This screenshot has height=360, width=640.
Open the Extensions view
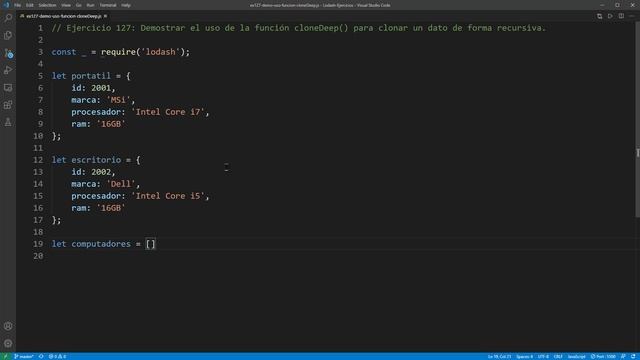click(x=8, y=105)
